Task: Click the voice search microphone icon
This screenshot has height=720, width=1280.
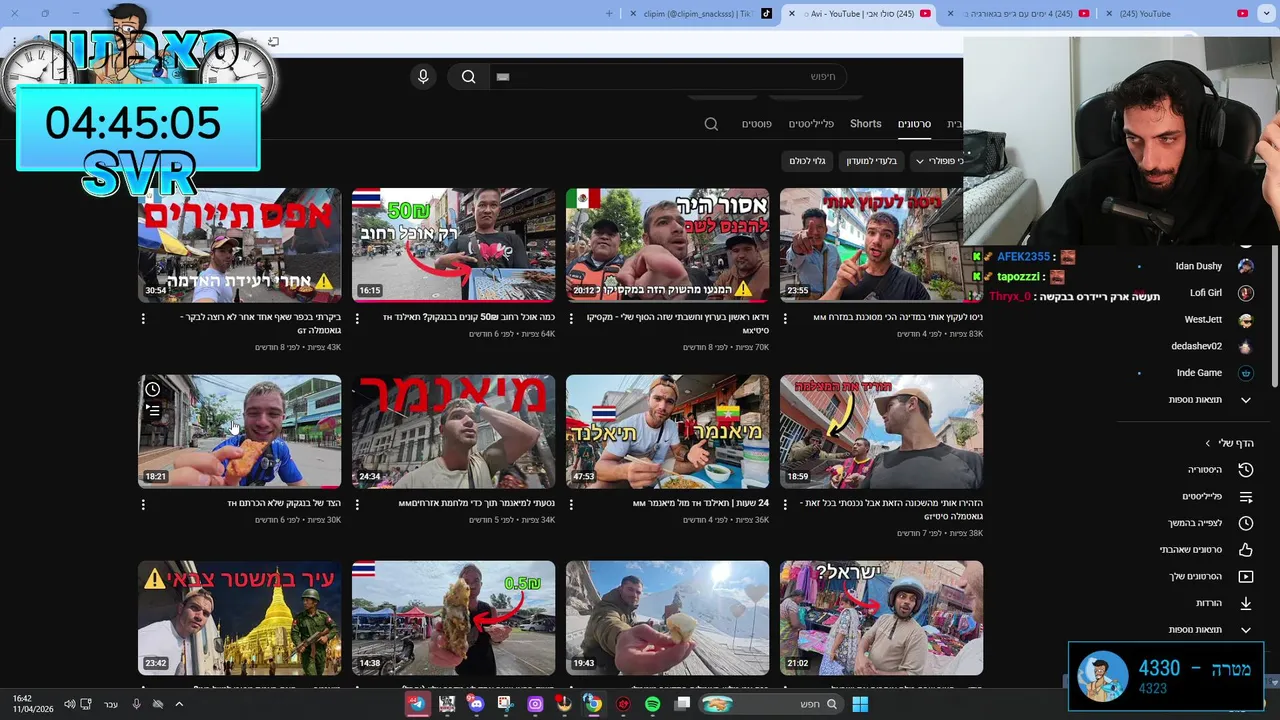Action: 423,77
